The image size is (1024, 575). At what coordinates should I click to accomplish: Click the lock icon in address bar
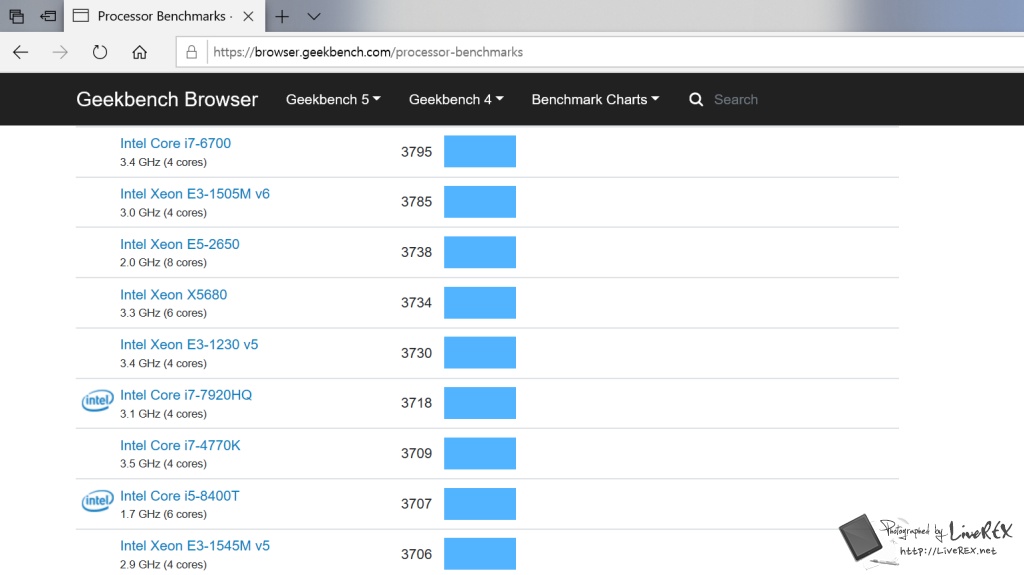(191, 52)
